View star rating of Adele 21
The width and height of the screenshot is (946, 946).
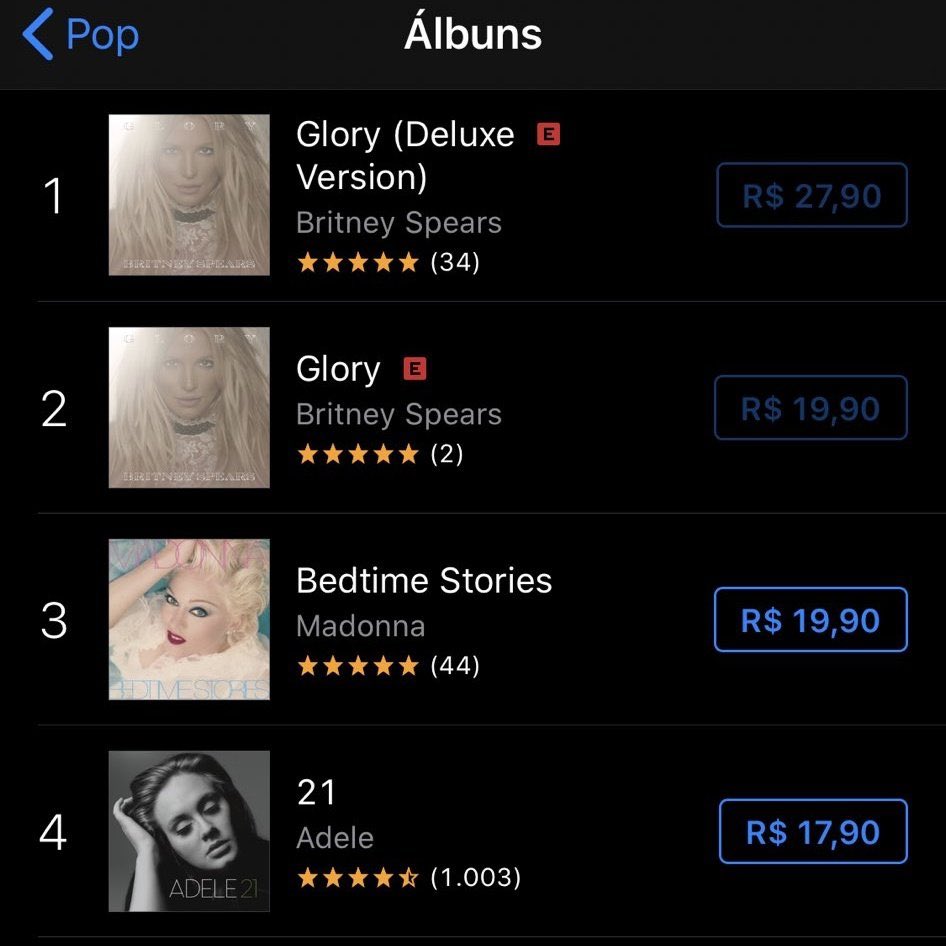coord(358,878)
